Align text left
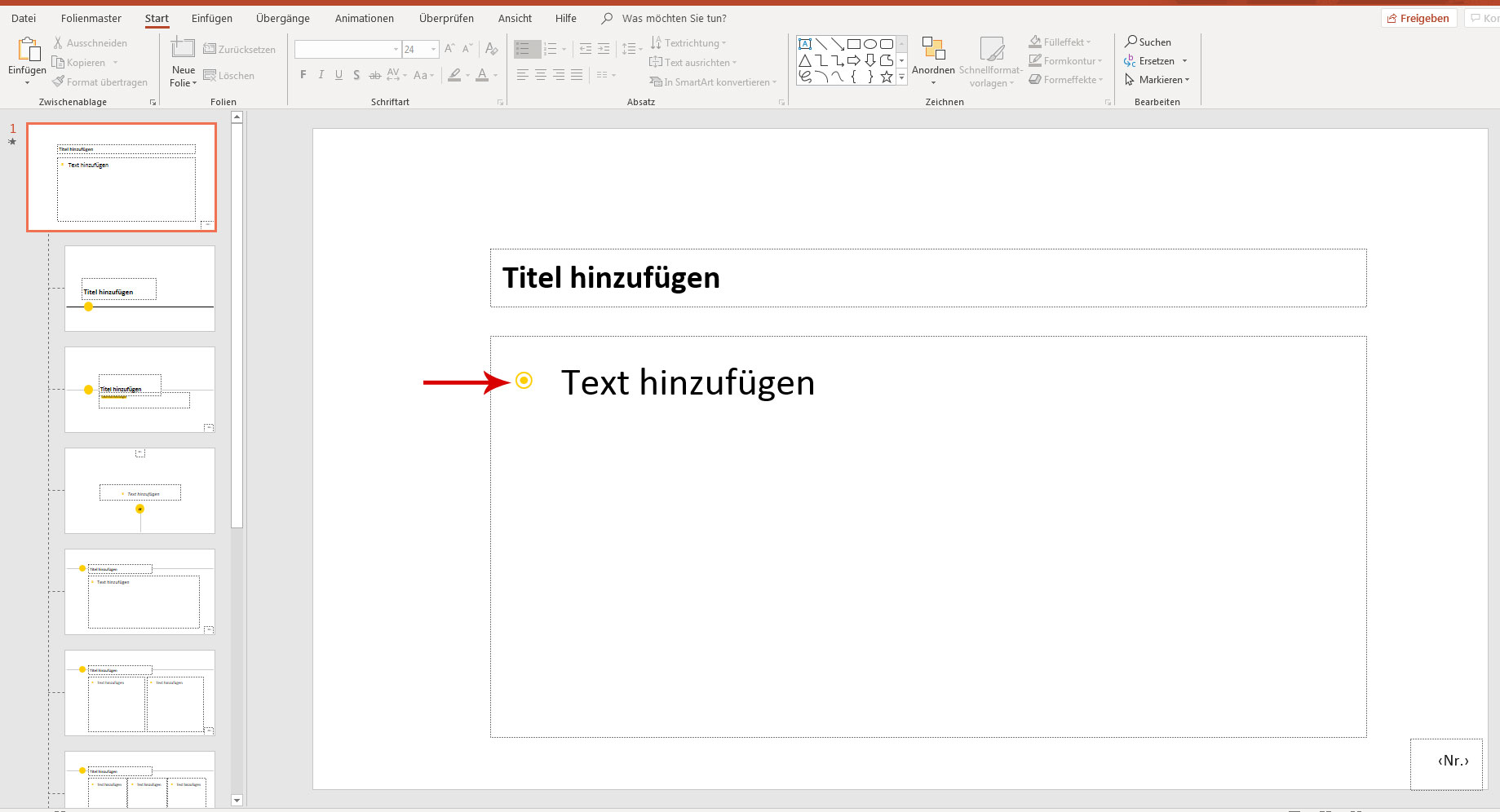Screen dimensions: 1500x812 (523, 75)
